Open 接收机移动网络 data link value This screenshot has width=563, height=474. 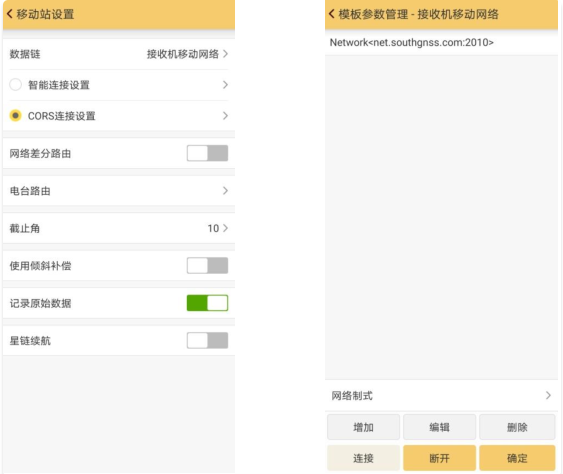[183, 54]
